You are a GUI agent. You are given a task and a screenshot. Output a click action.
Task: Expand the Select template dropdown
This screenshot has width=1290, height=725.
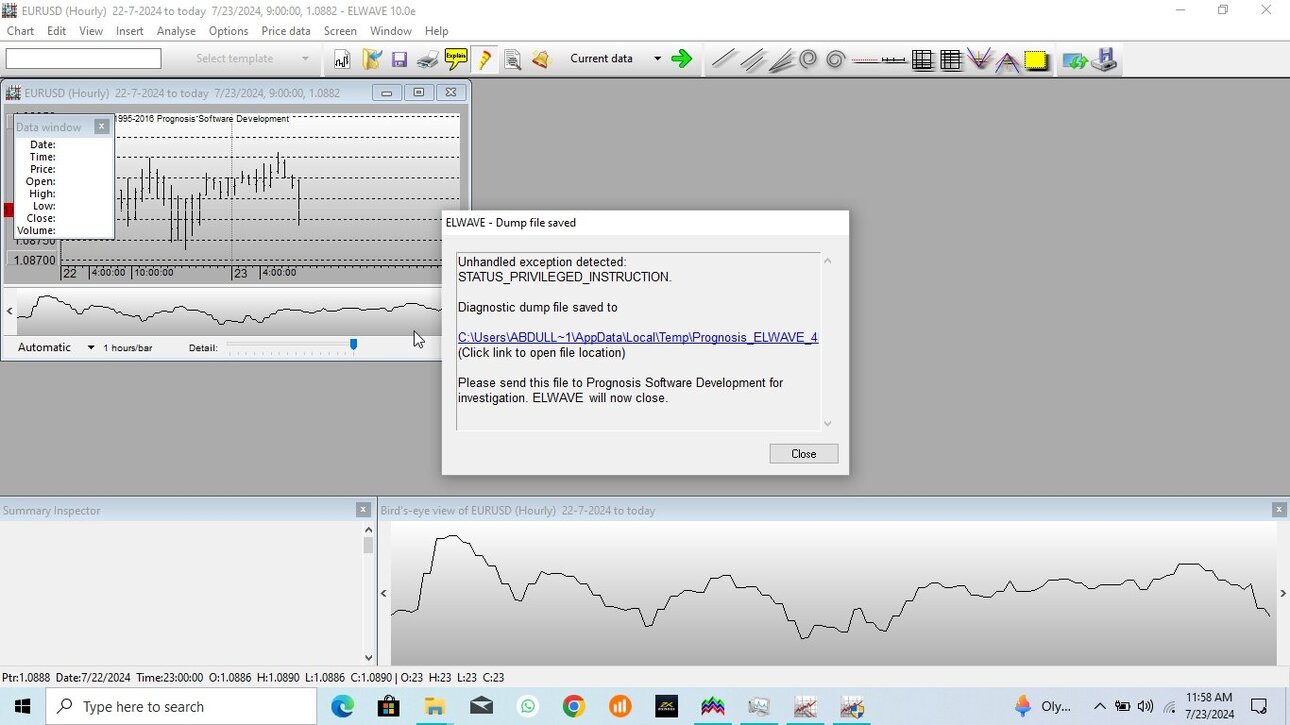point(305,59)
